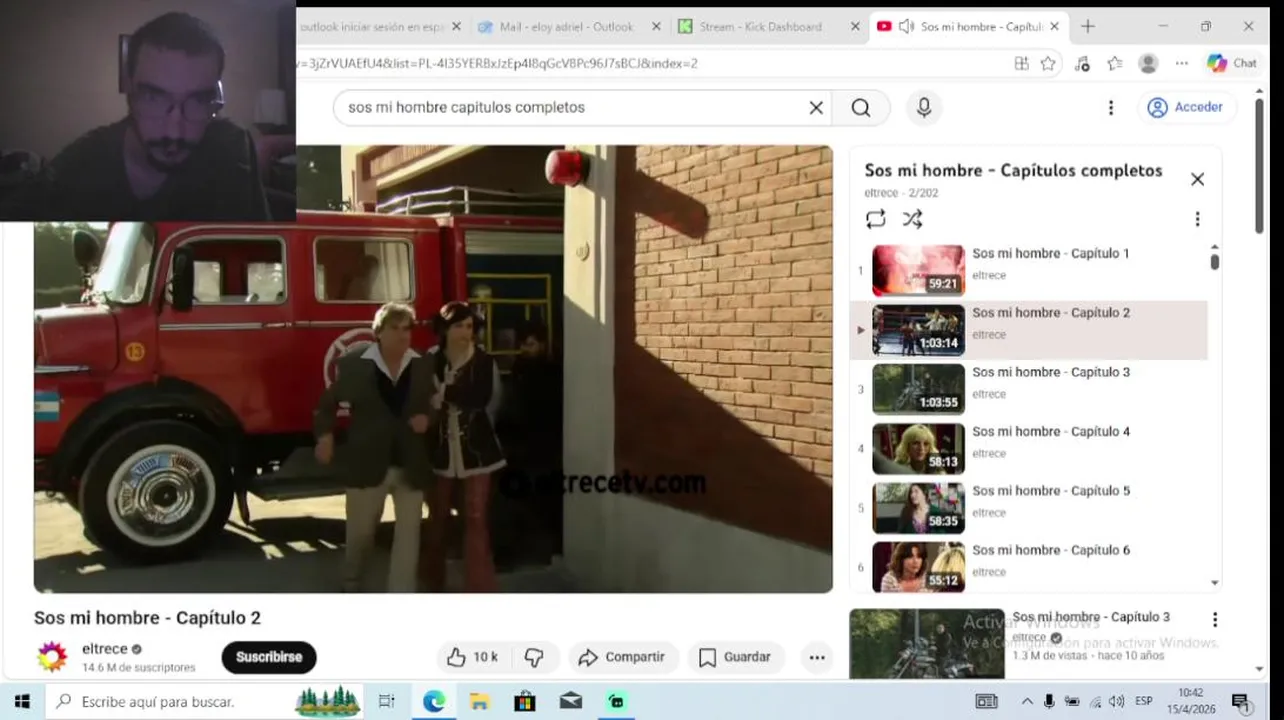
Task: Mute the tab using the speaker icon
Action: [x=906, y=27]
